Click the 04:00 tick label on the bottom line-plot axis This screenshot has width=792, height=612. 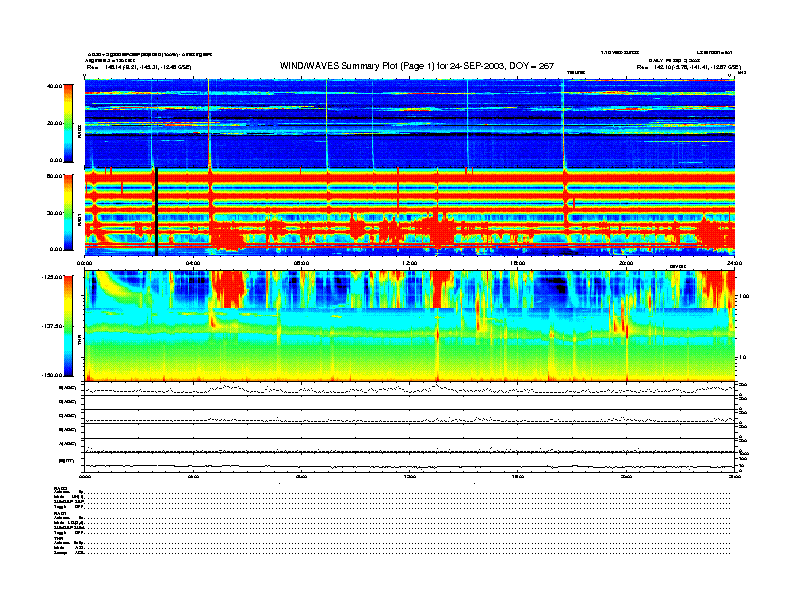[193, 476]
